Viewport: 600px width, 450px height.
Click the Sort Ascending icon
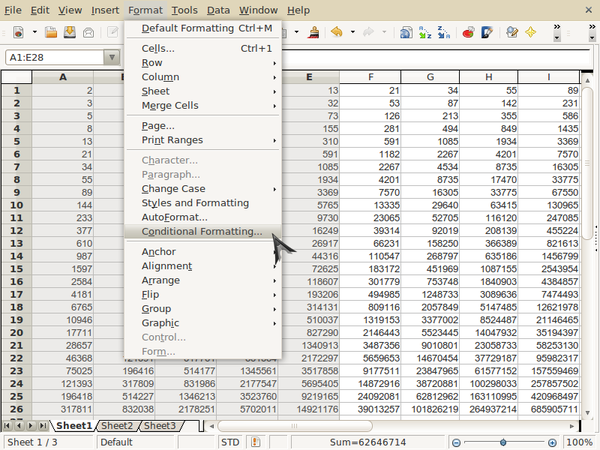point(425,33)
